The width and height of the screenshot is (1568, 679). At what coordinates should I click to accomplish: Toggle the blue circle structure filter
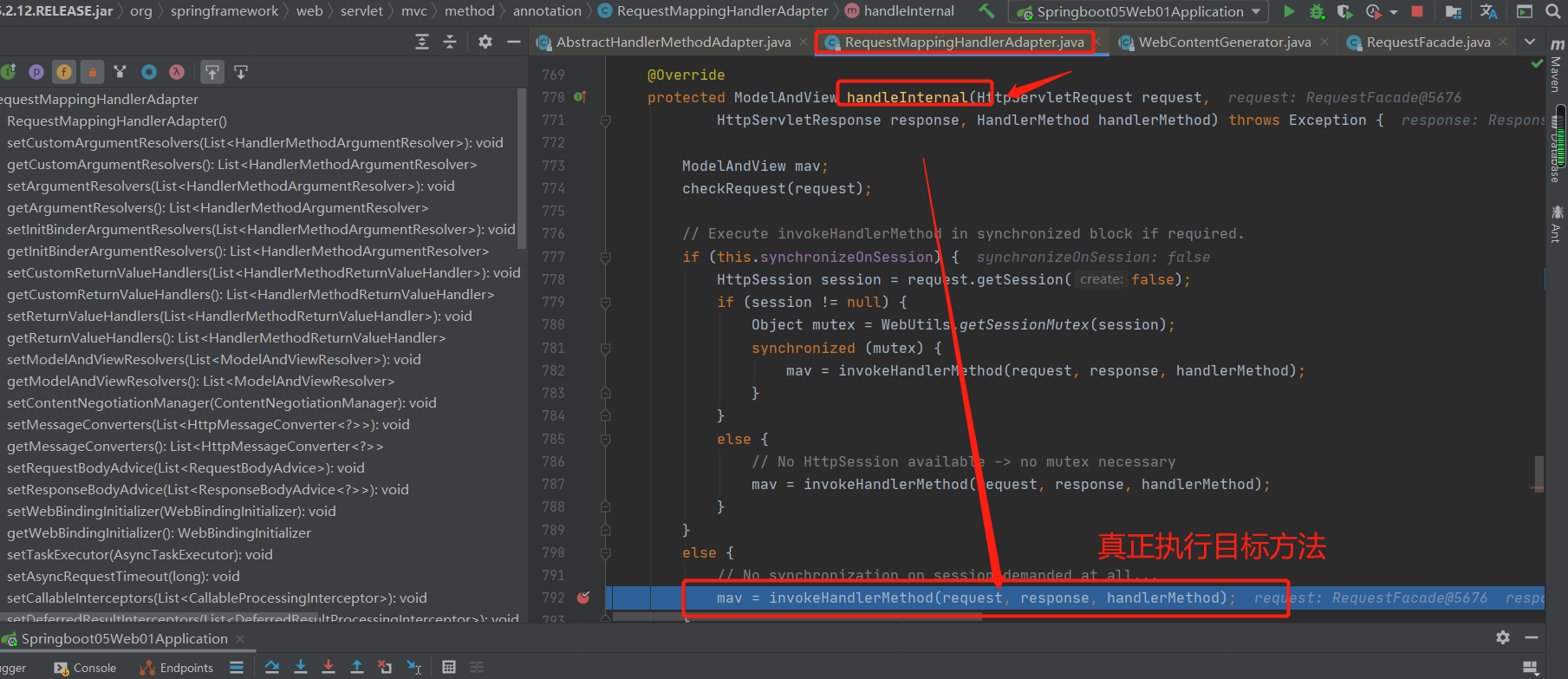pyautogui.click(x=149, y=72)
